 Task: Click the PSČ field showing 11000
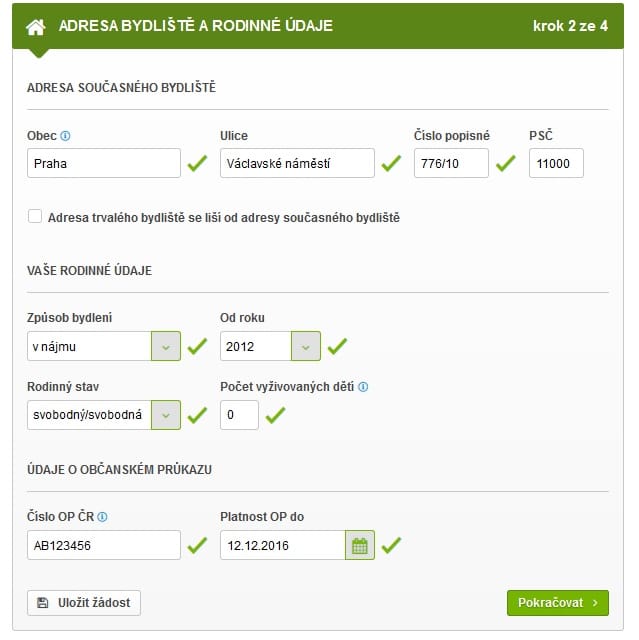pos(556,163)
